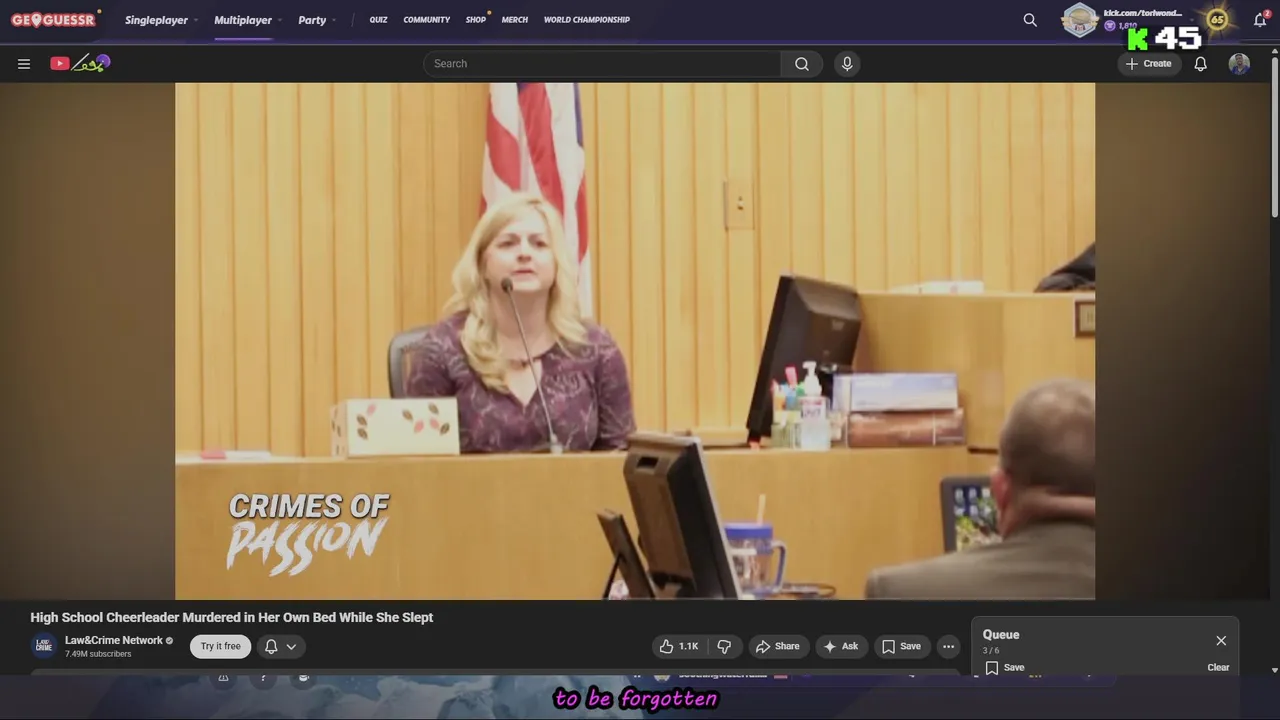This screenshot has width=1280, height=720.
Task: Close the Queue panel
Action: coord(1221,641)
